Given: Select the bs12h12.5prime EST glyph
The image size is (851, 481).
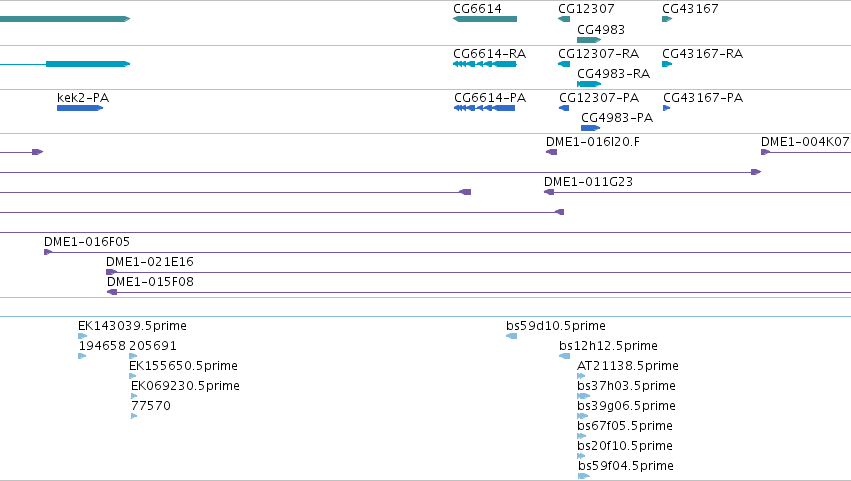Looking at the screenshot, I should click(x=564, y=356).
